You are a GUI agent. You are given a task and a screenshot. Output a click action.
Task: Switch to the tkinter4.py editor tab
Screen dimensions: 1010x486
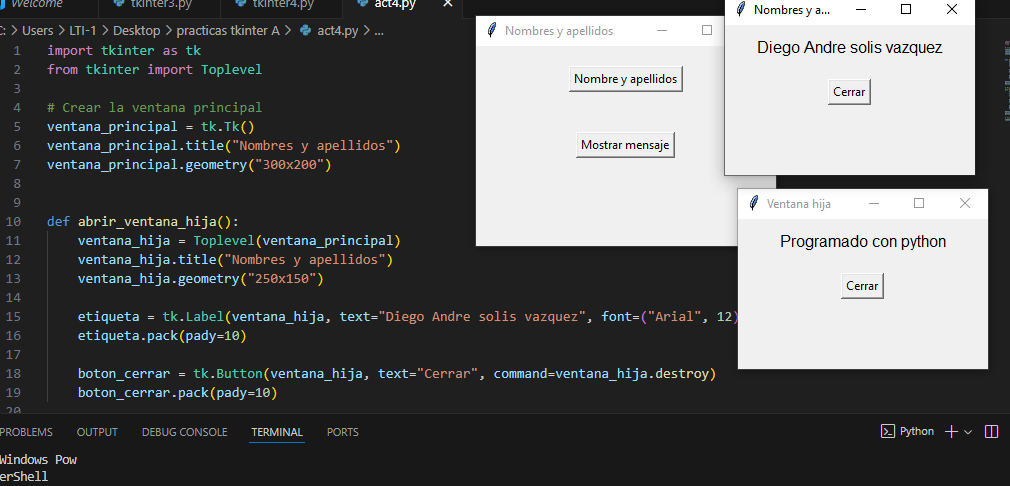(278, 4)
